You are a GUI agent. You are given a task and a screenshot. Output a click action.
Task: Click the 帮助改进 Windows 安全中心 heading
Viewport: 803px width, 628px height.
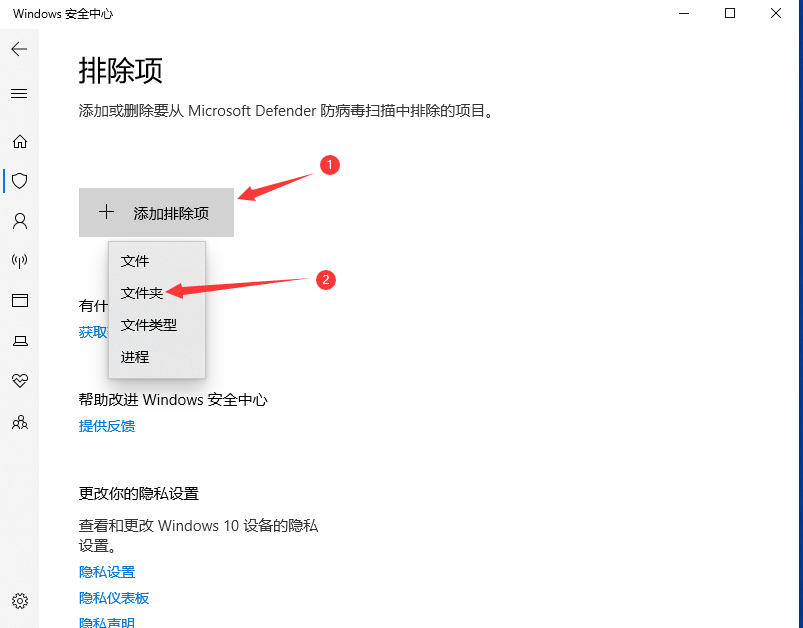point(173,400)
